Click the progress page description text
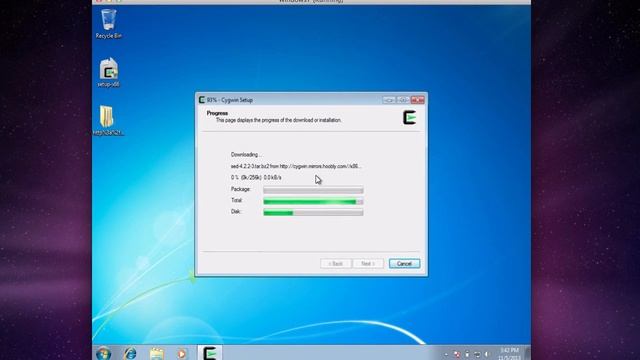 [278, 120]
